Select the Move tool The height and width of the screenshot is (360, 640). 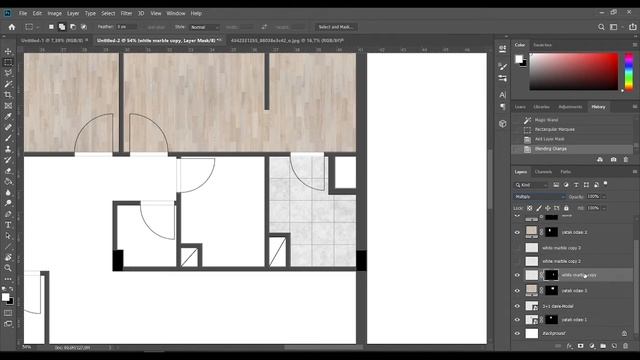point(8,51)
